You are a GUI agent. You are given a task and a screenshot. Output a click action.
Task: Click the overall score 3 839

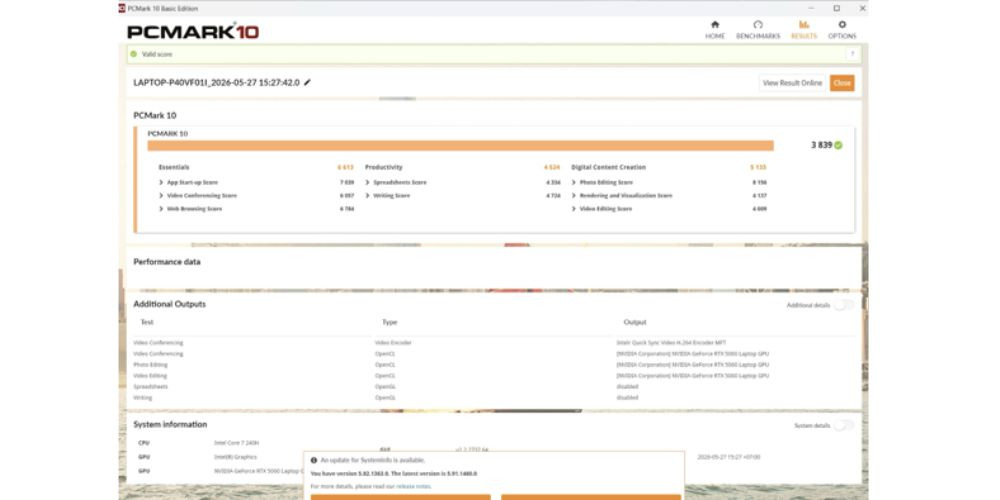coord(821,145)
